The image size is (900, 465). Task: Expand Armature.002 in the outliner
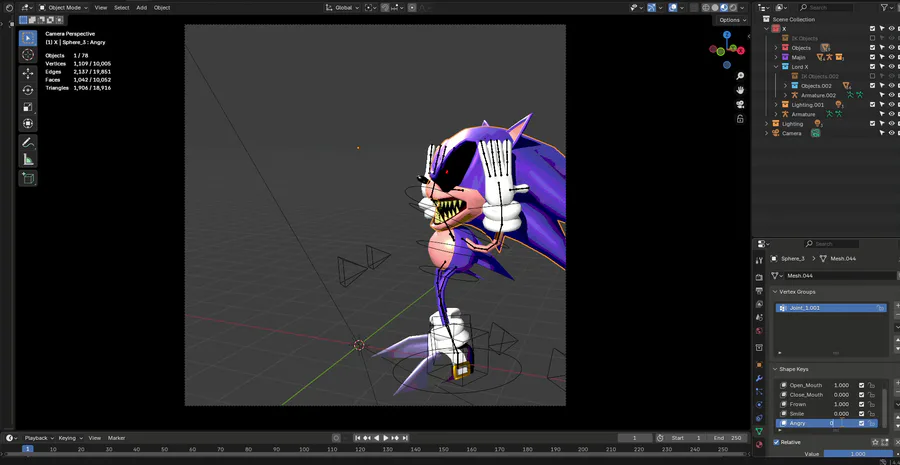tap(785, 95)
